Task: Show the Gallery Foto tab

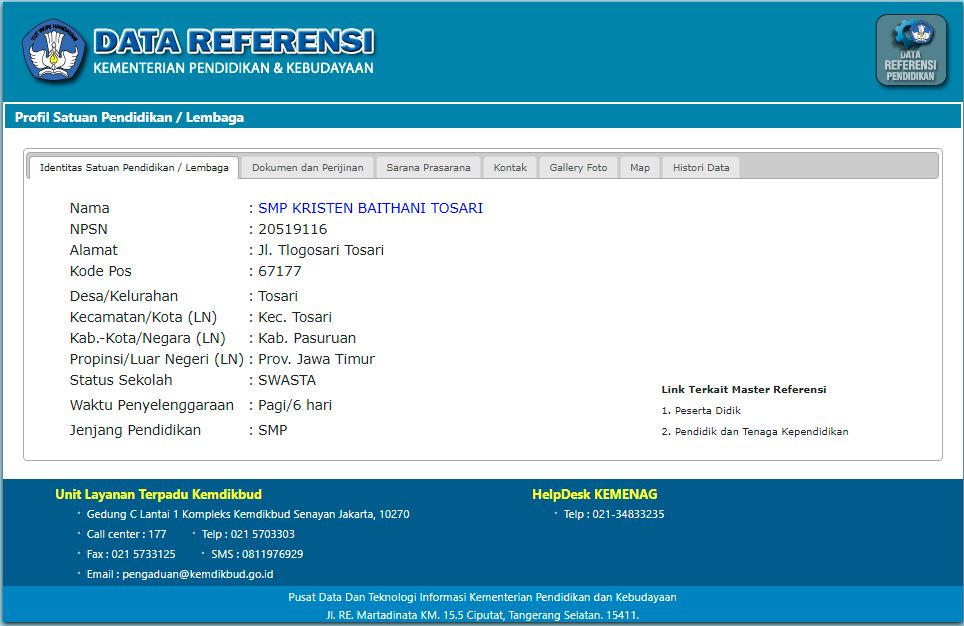Action: point(578,168)
